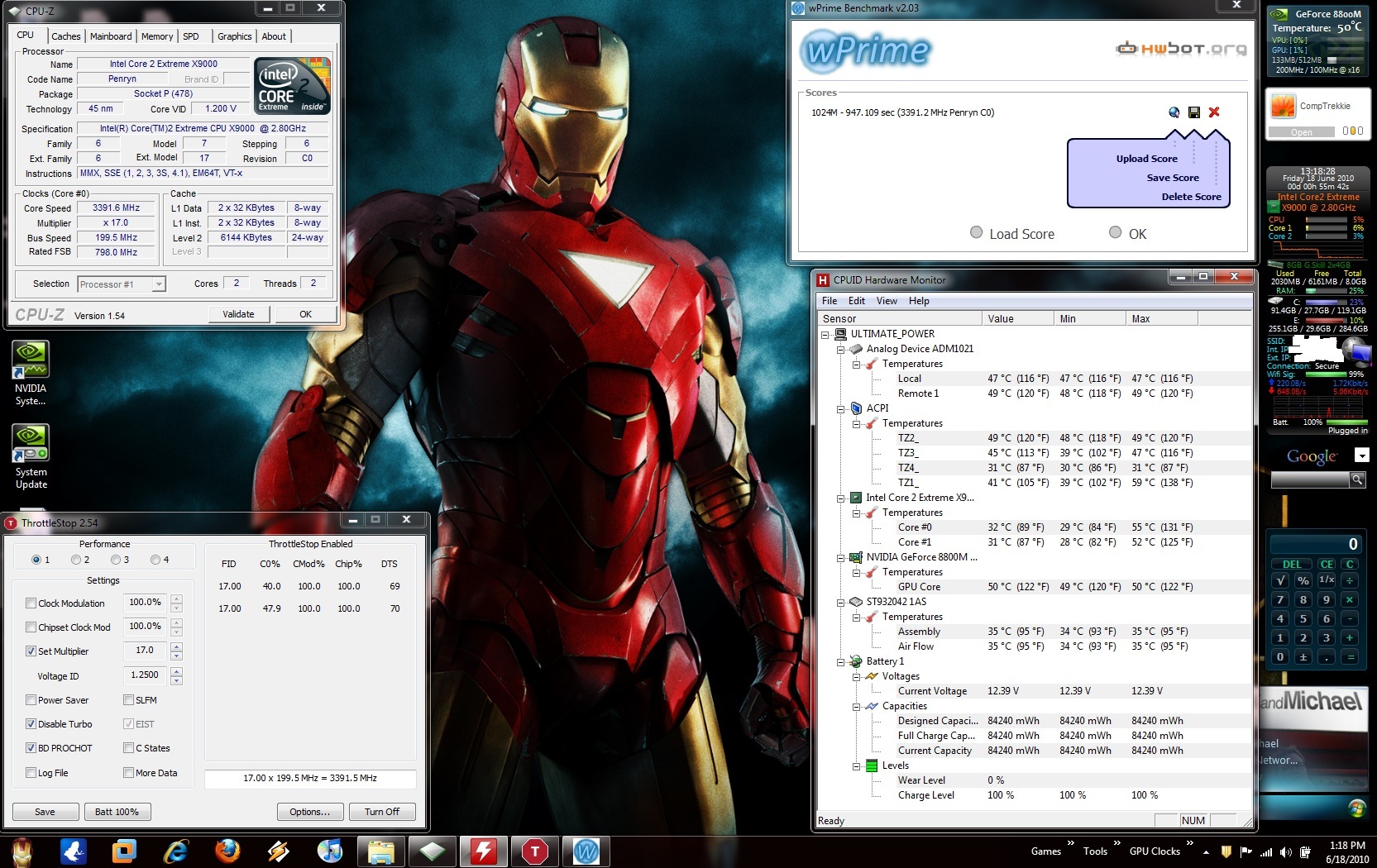Screen dimensions: 1377x868
Task: Open Firefox from the taskbar
Action: [x=227, y=851]
